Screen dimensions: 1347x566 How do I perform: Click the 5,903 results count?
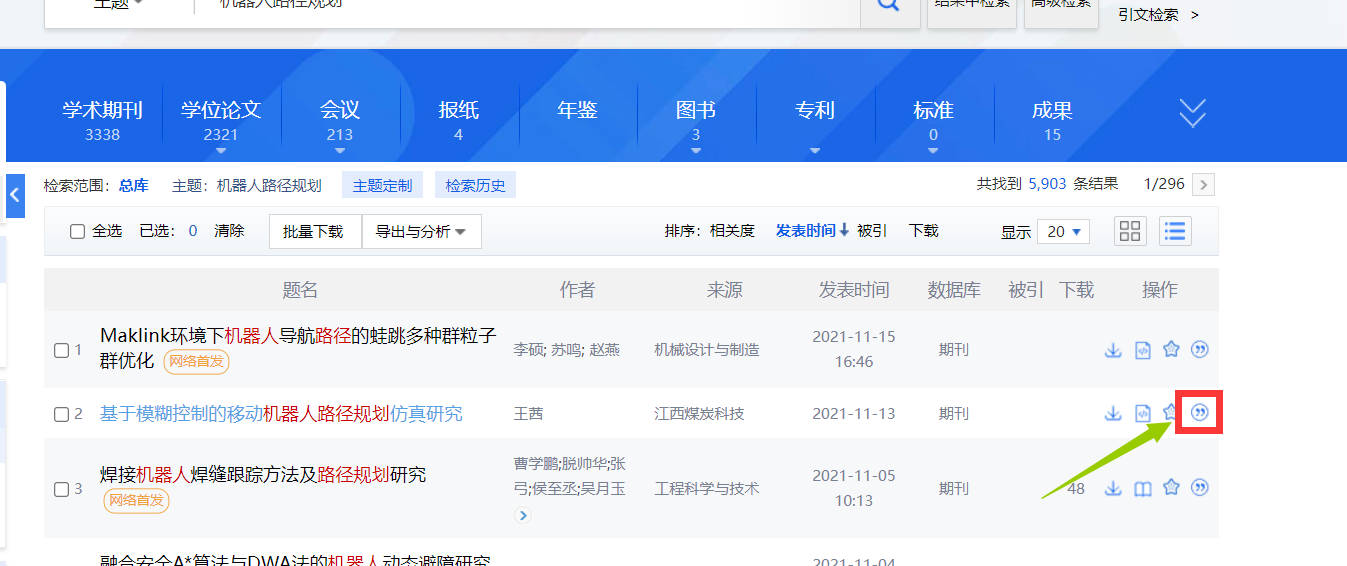point(1048,184)
